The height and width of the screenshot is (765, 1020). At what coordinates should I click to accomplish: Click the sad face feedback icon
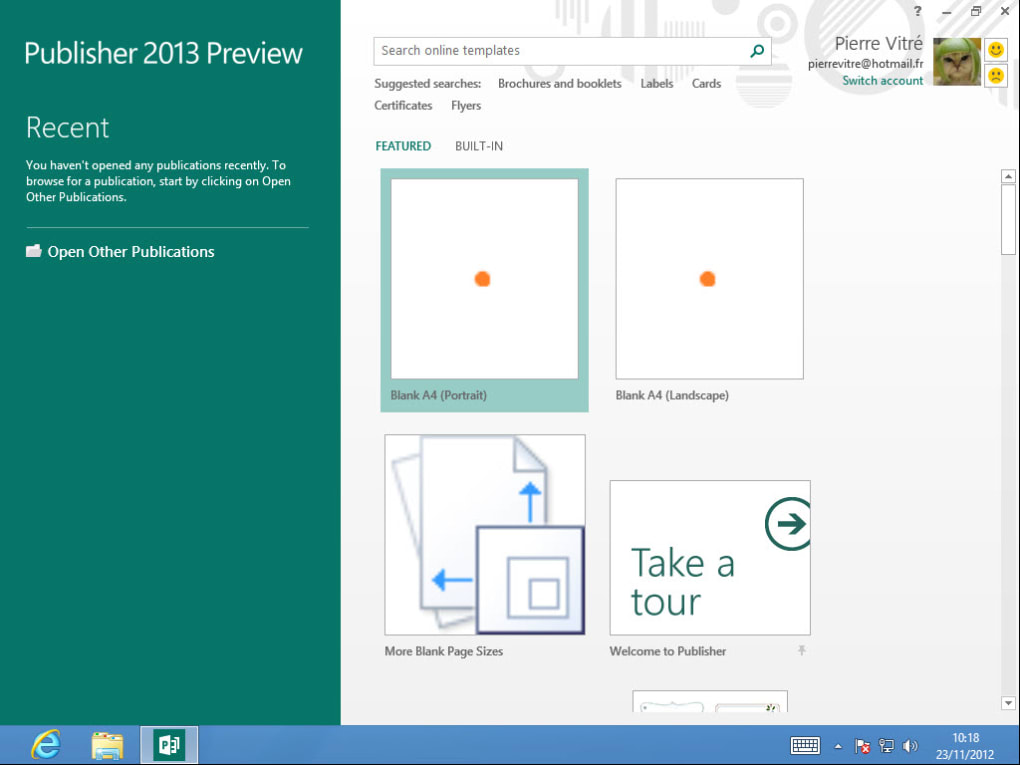coord(995,75)
